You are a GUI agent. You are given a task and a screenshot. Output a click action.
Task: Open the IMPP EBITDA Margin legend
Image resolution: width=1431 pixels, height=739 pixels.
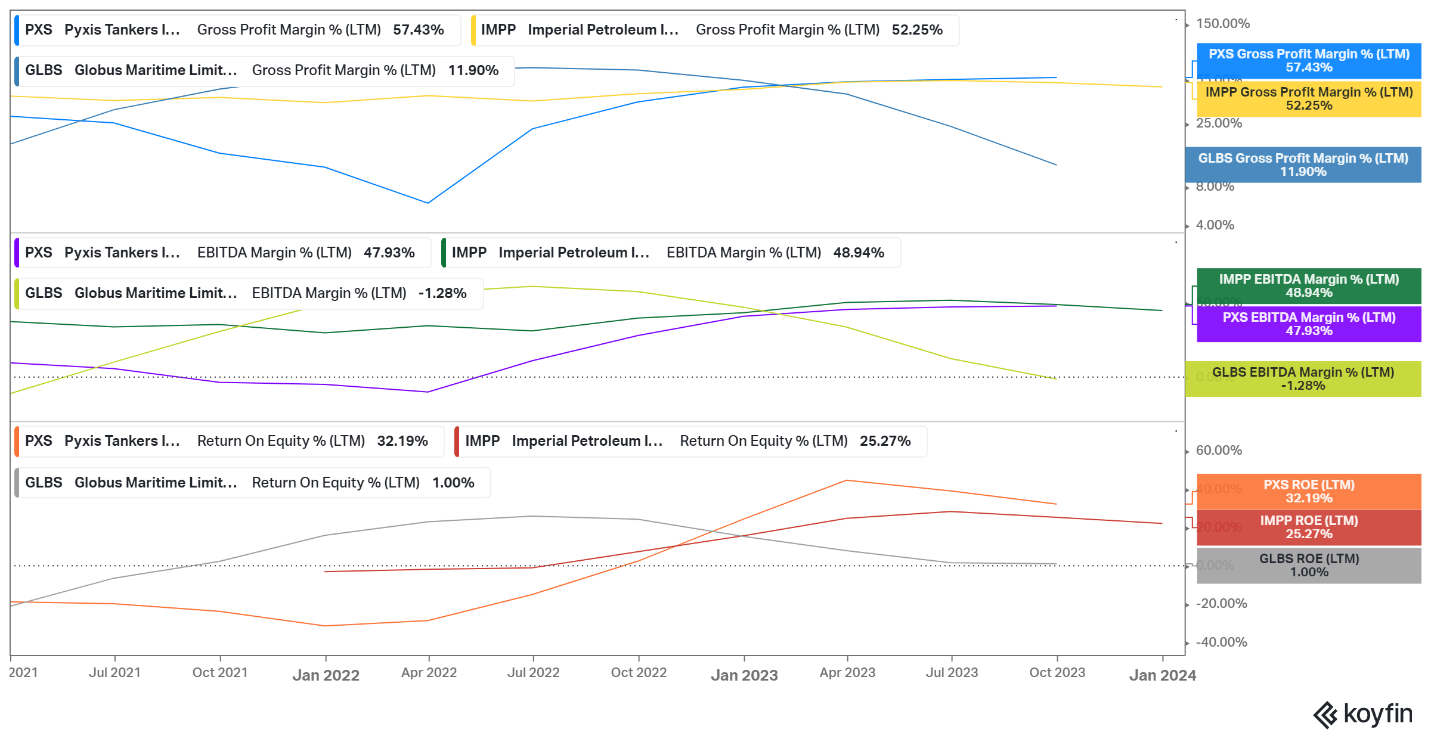point(670,253)
